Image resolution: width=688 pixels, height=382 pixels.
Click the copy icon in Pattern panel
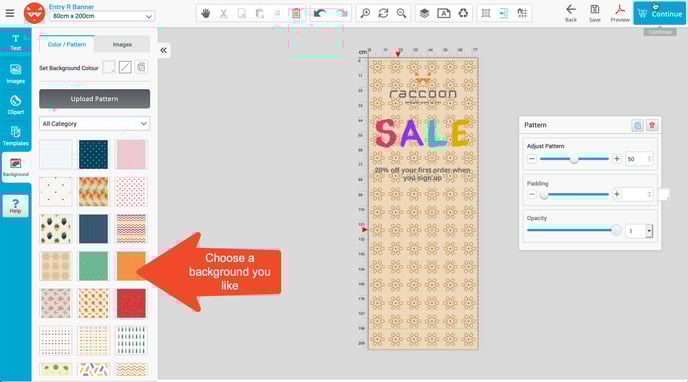click(x=637, y=125)
